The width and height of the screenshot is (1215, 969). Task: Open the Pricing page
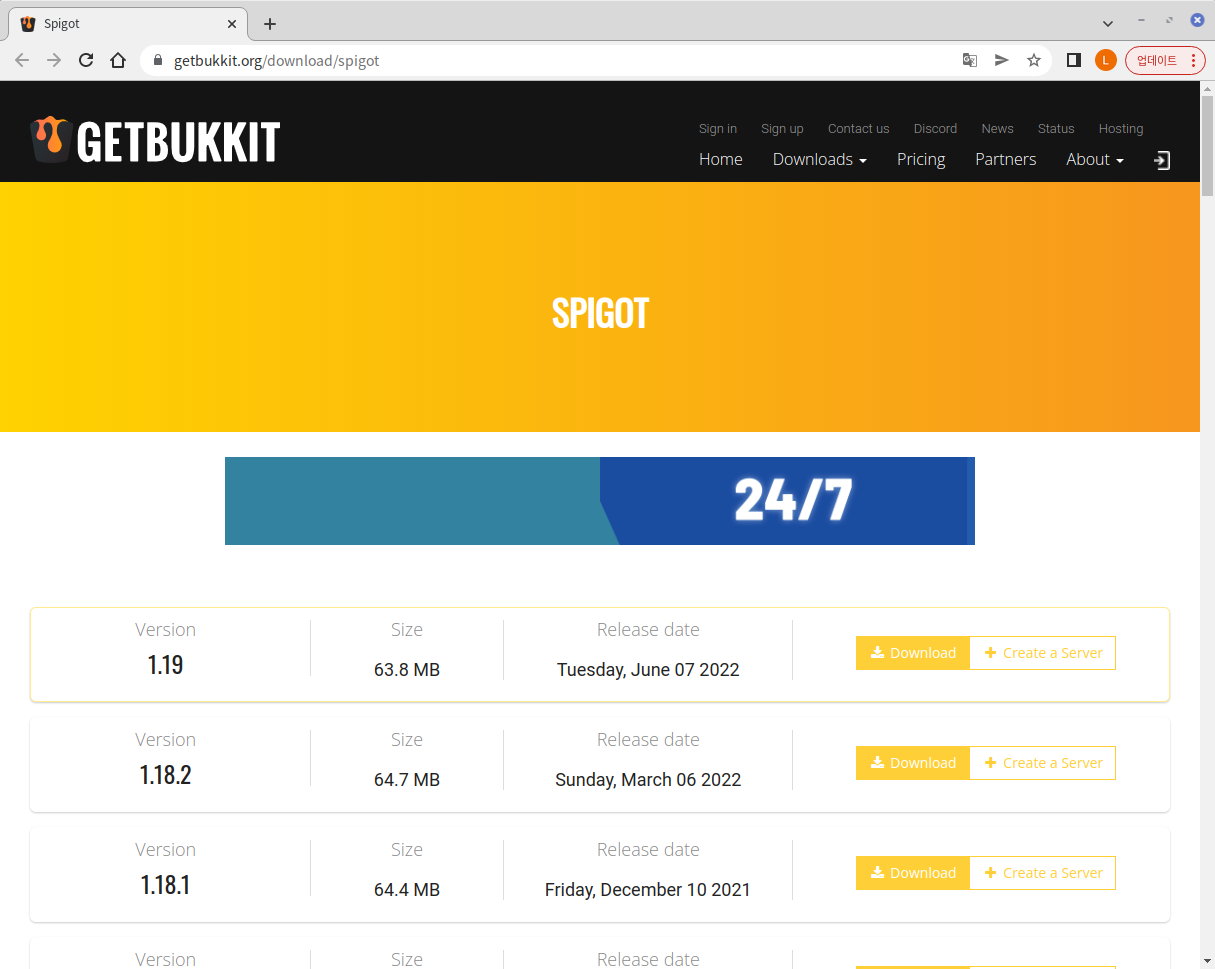[x=921, y=159]
